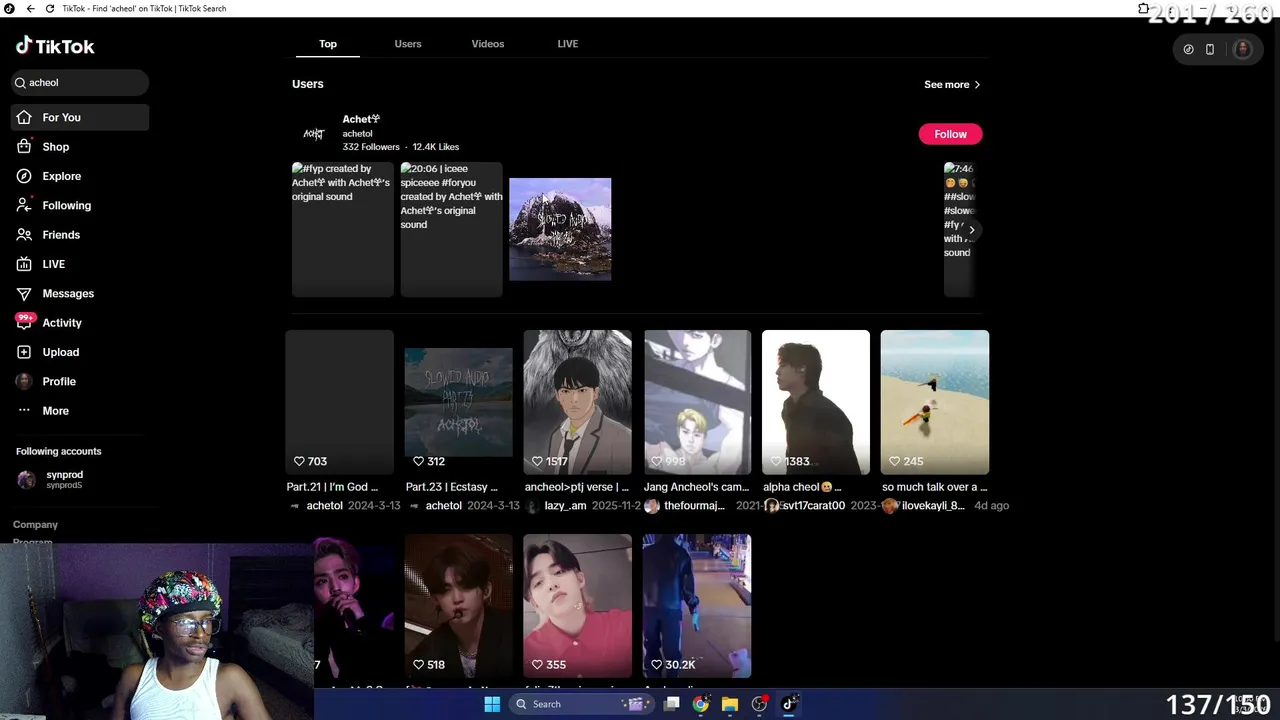Open Task View on the taskbar
This screenshot has width=1280, height=720.
(672, 704)
